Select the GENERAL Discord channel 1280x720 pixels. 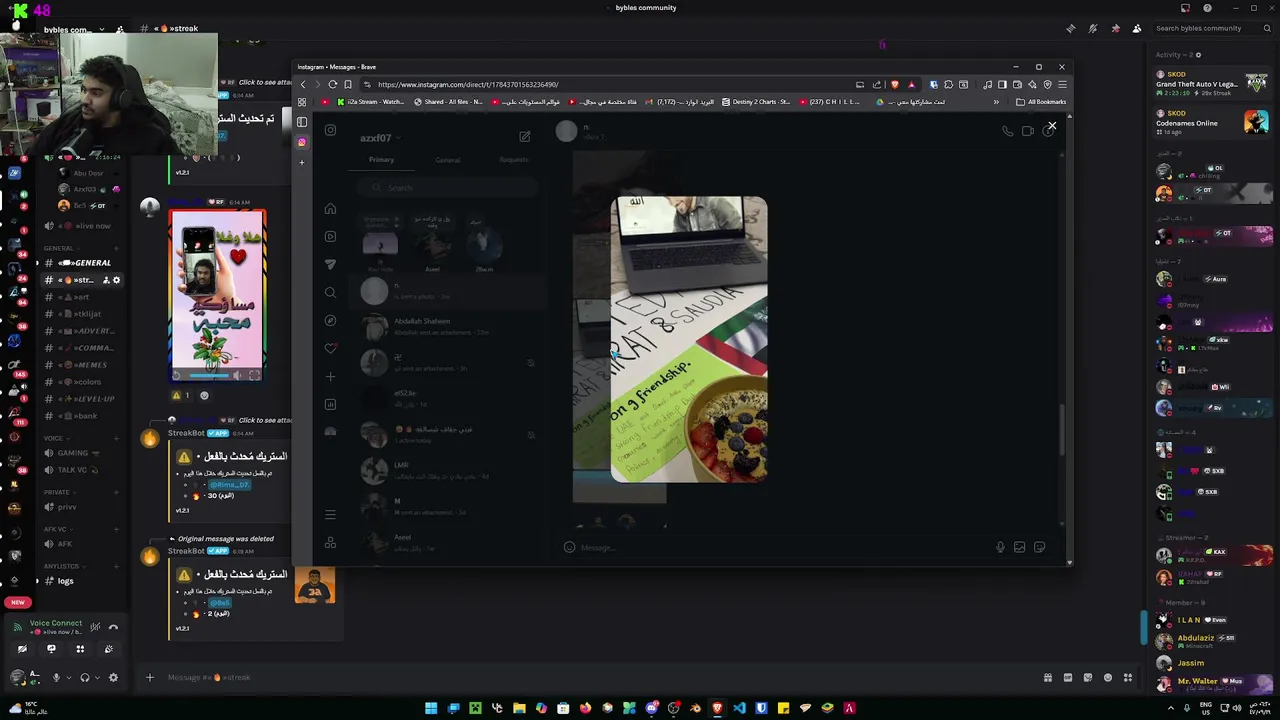tap(80, 263)
